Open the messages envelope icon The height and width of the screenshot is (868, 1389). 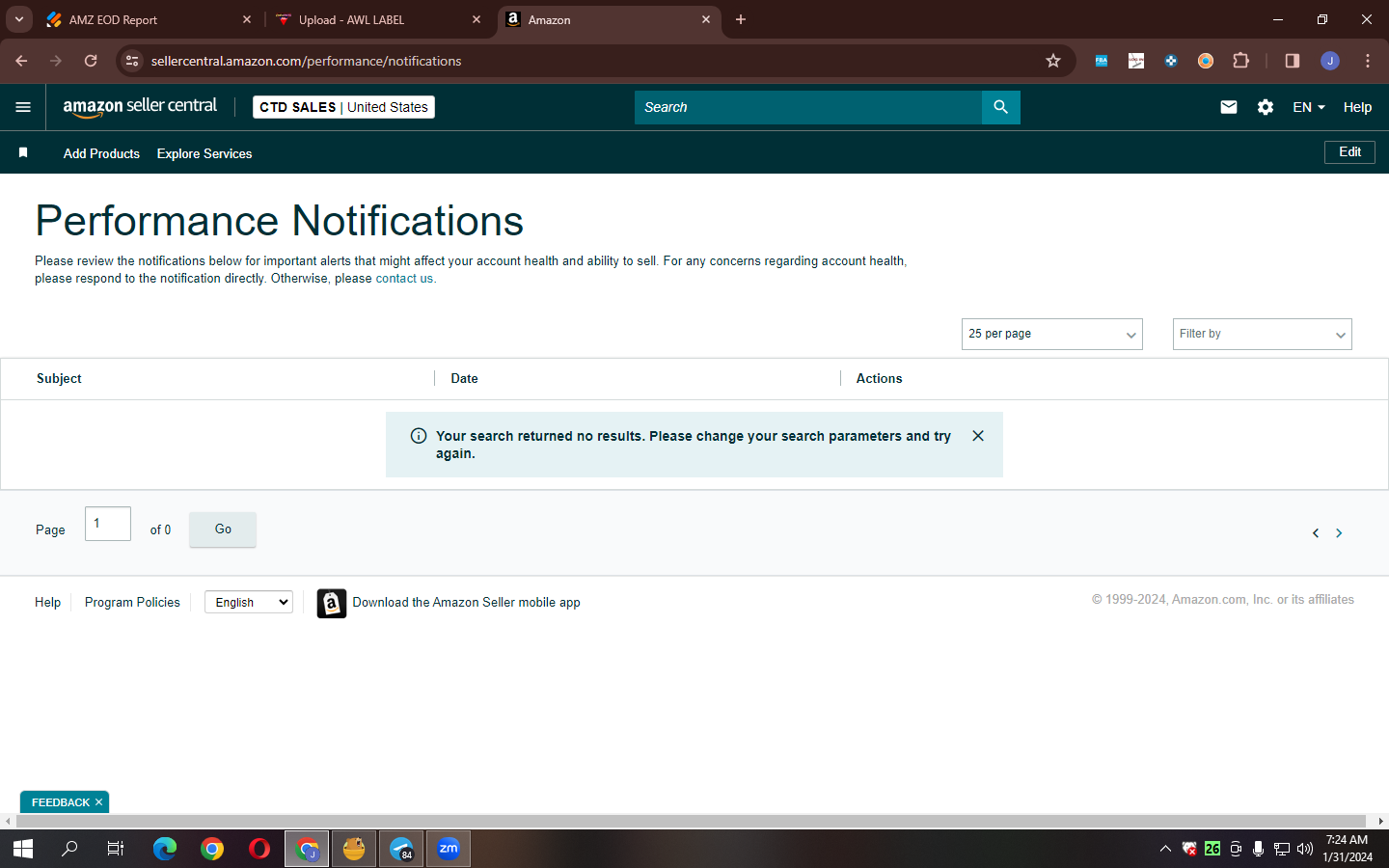1228,107
